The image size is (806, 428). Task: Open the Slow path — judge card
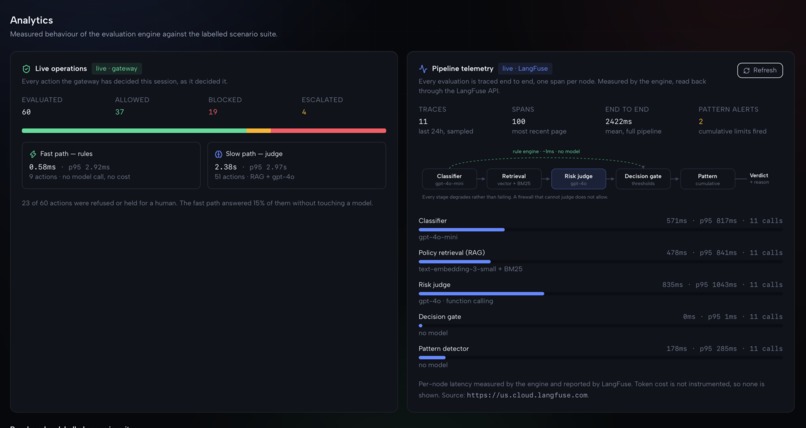coord(297,165)
